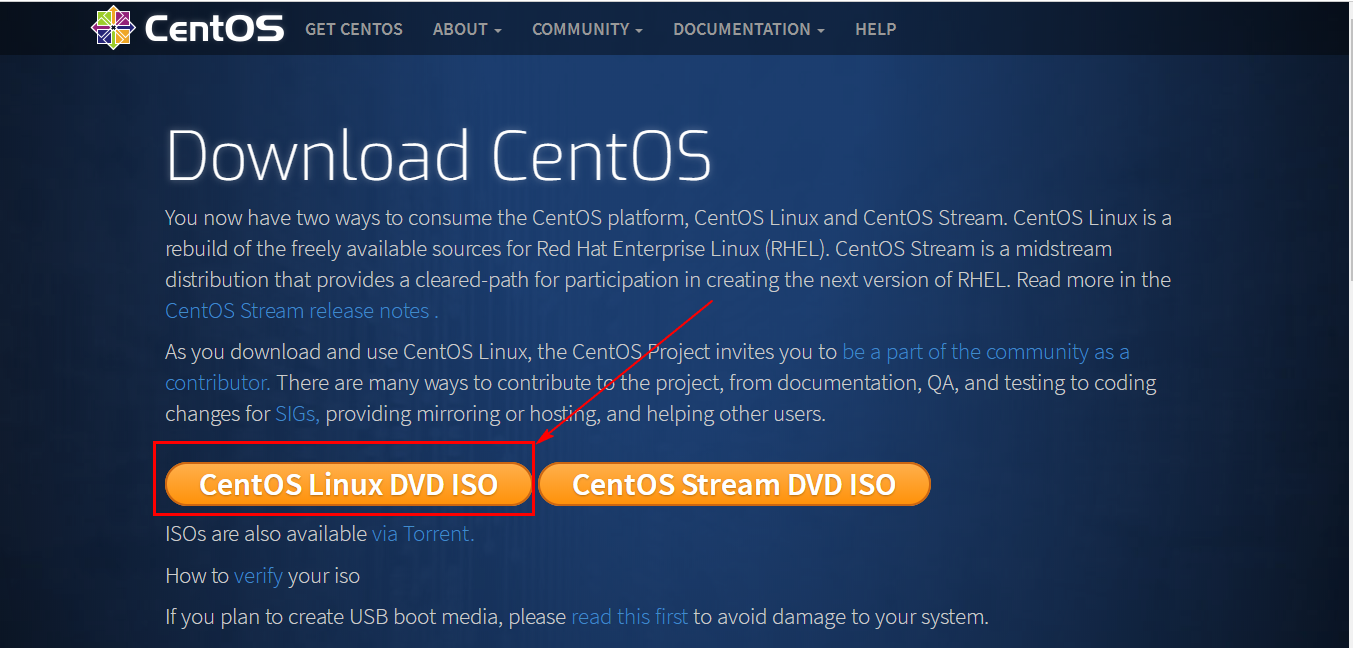The width and height of the screenshot is (1353, 648).
Task: Visit the SIGs link
Action: click(297, 414)
